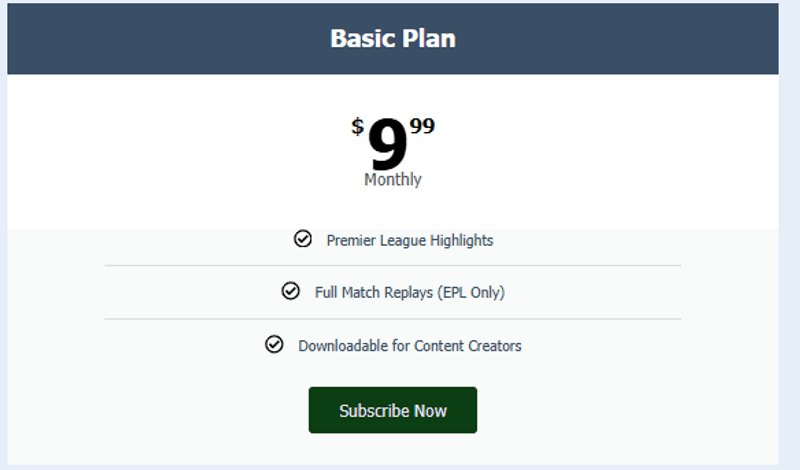Click blank header area left of Basic Plan title

[150, 39]
